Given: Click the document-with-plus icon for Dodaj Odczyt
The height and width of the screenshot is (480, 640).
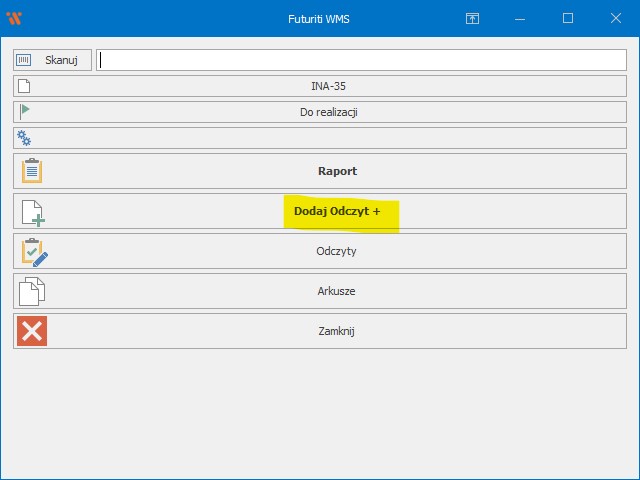Looking at the screenshot, I should tap(32, 211).
